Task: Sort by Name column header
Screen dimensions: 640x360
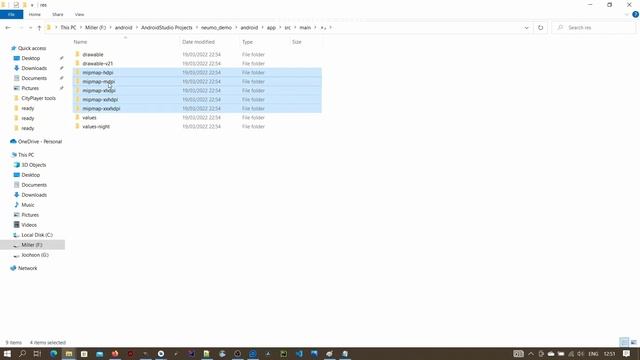Action: pyautogui.click(x=80, y=42)
